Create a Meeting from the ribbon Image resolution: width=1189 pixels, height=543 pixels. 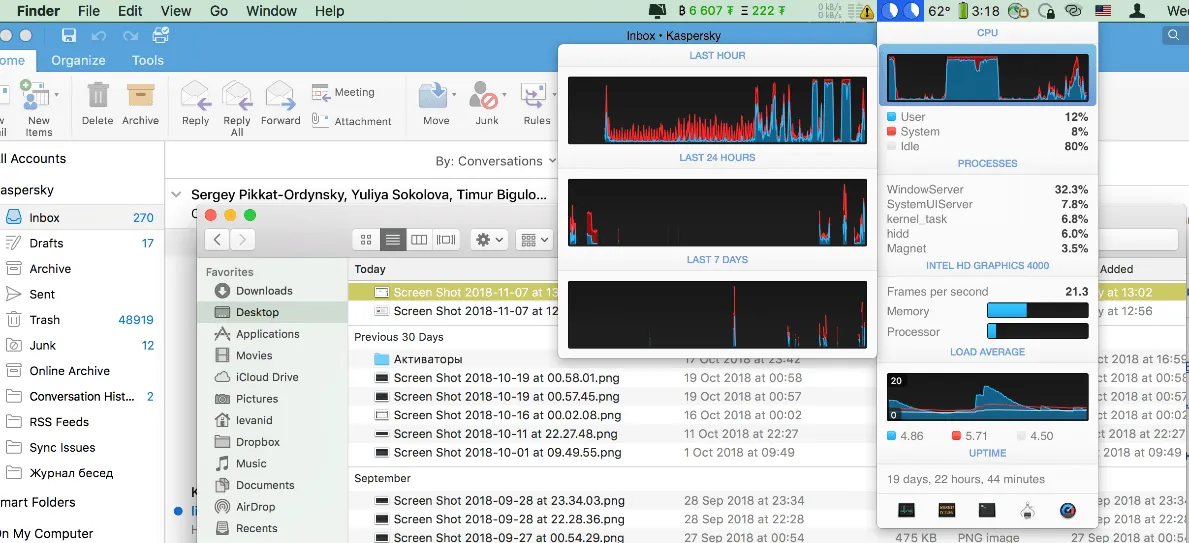(x=343, y=93)
